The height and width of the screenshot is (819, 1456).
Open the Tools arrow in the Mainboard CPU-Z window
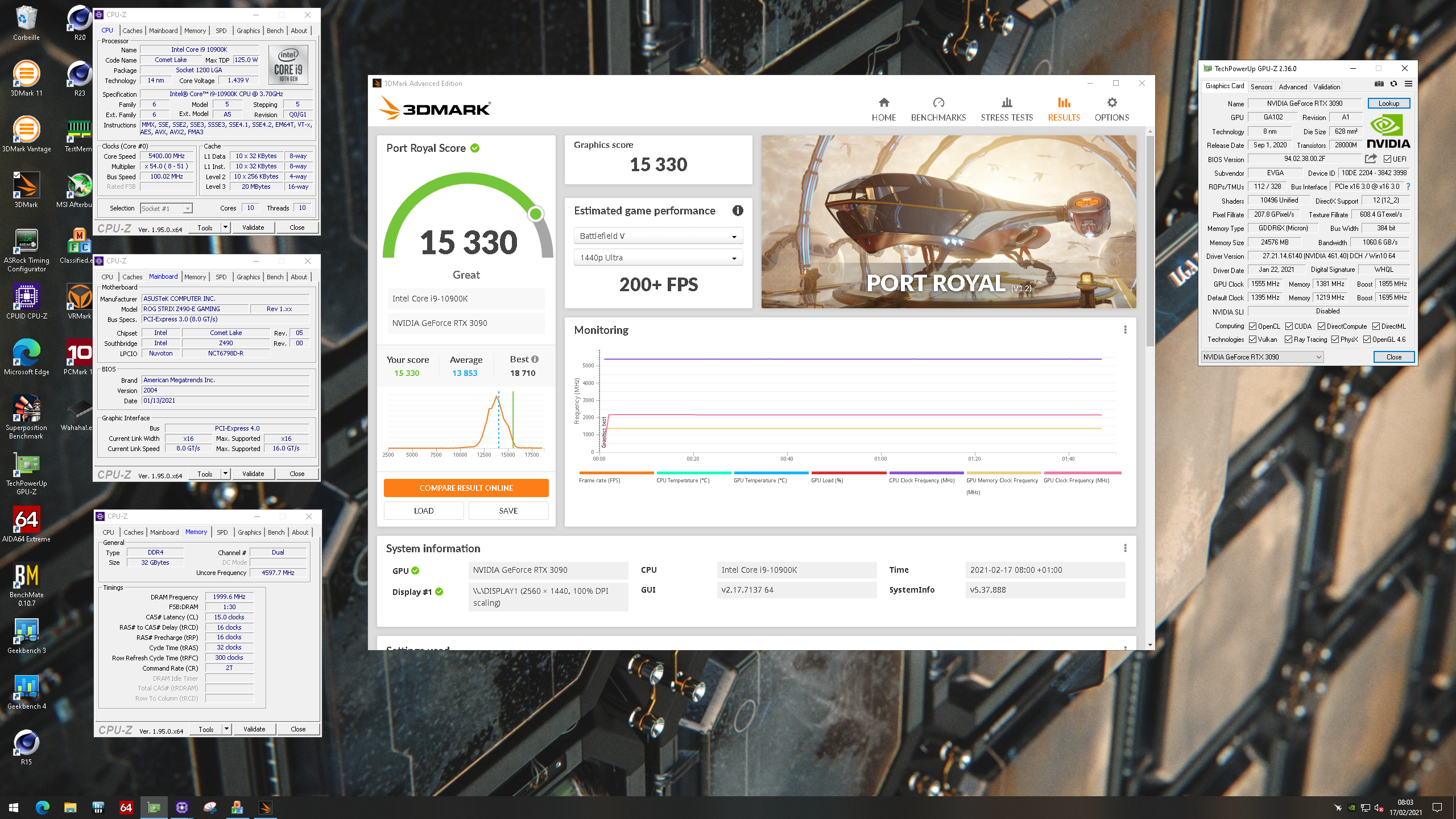[225, 474]
